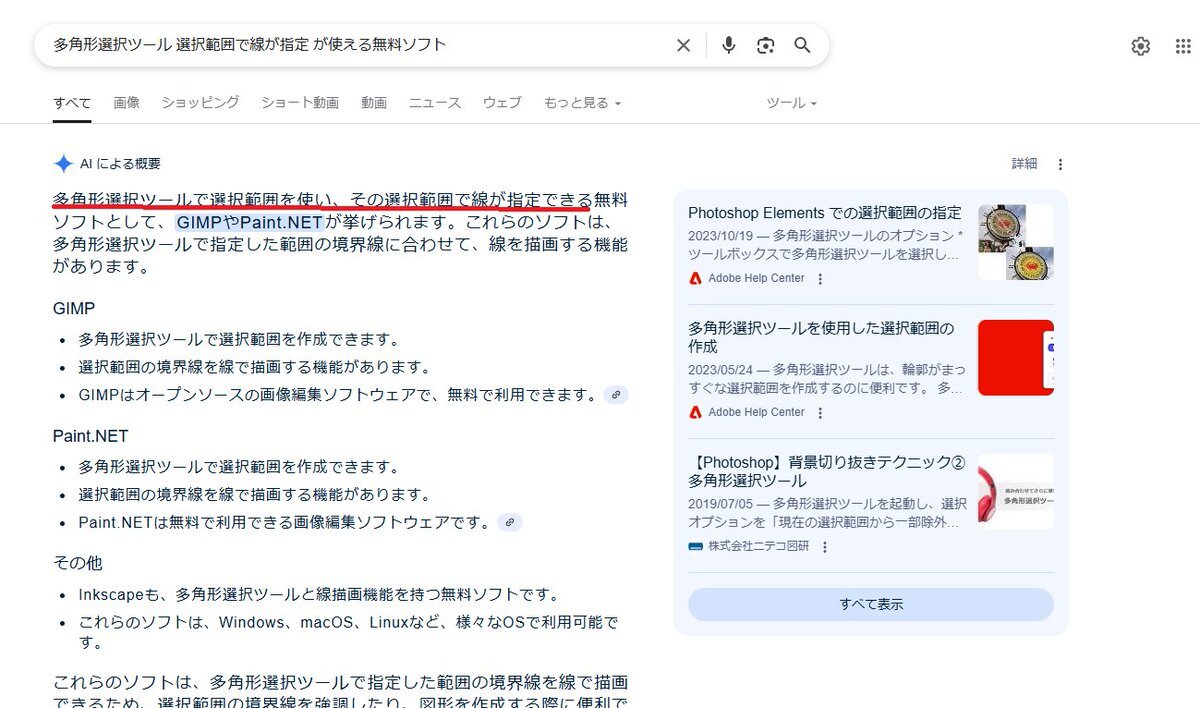Open the Google apps grid
The image size is (1200, 708).
[1183, 46]
